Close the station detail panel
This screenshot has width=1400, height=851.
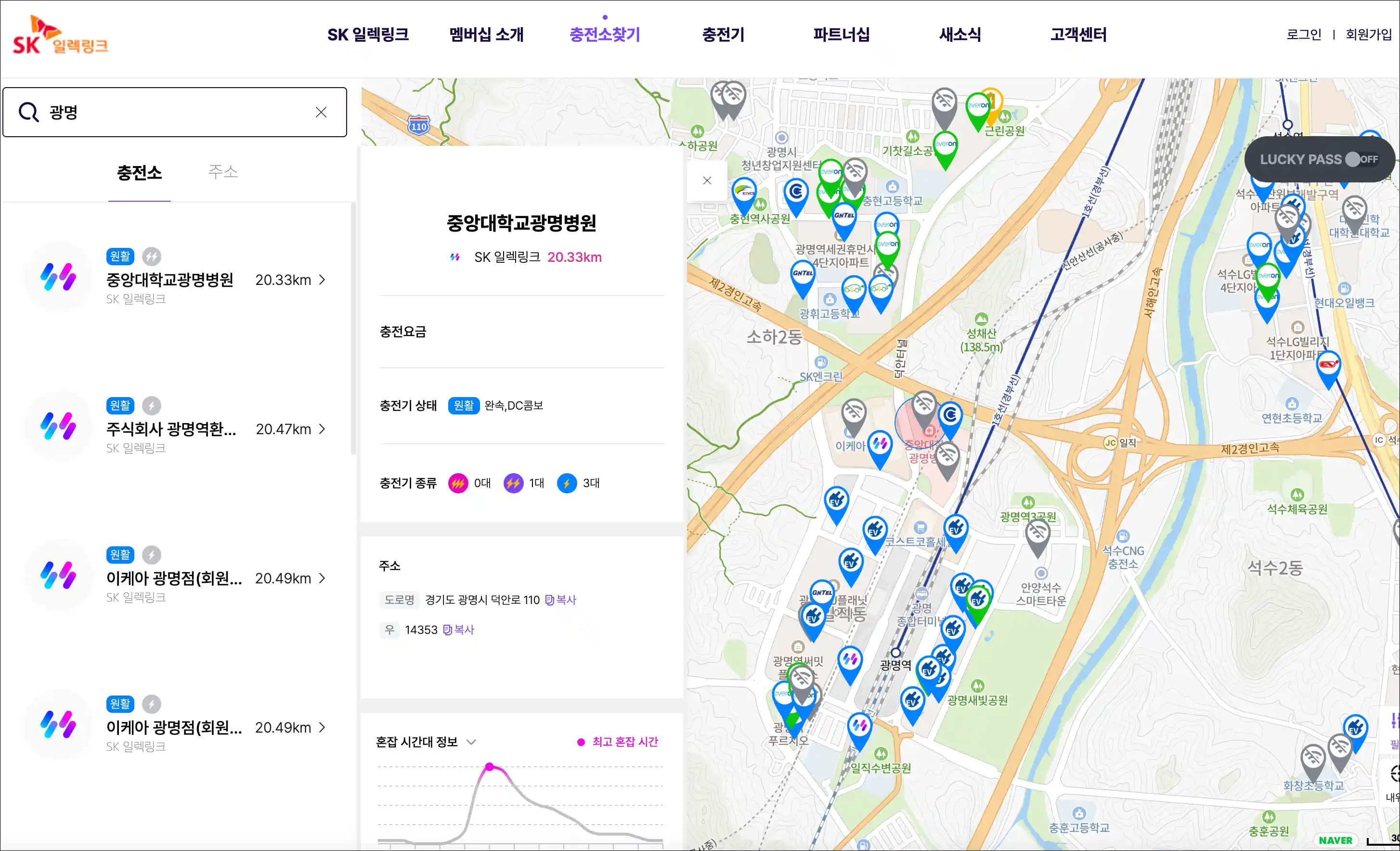point(707,181)
